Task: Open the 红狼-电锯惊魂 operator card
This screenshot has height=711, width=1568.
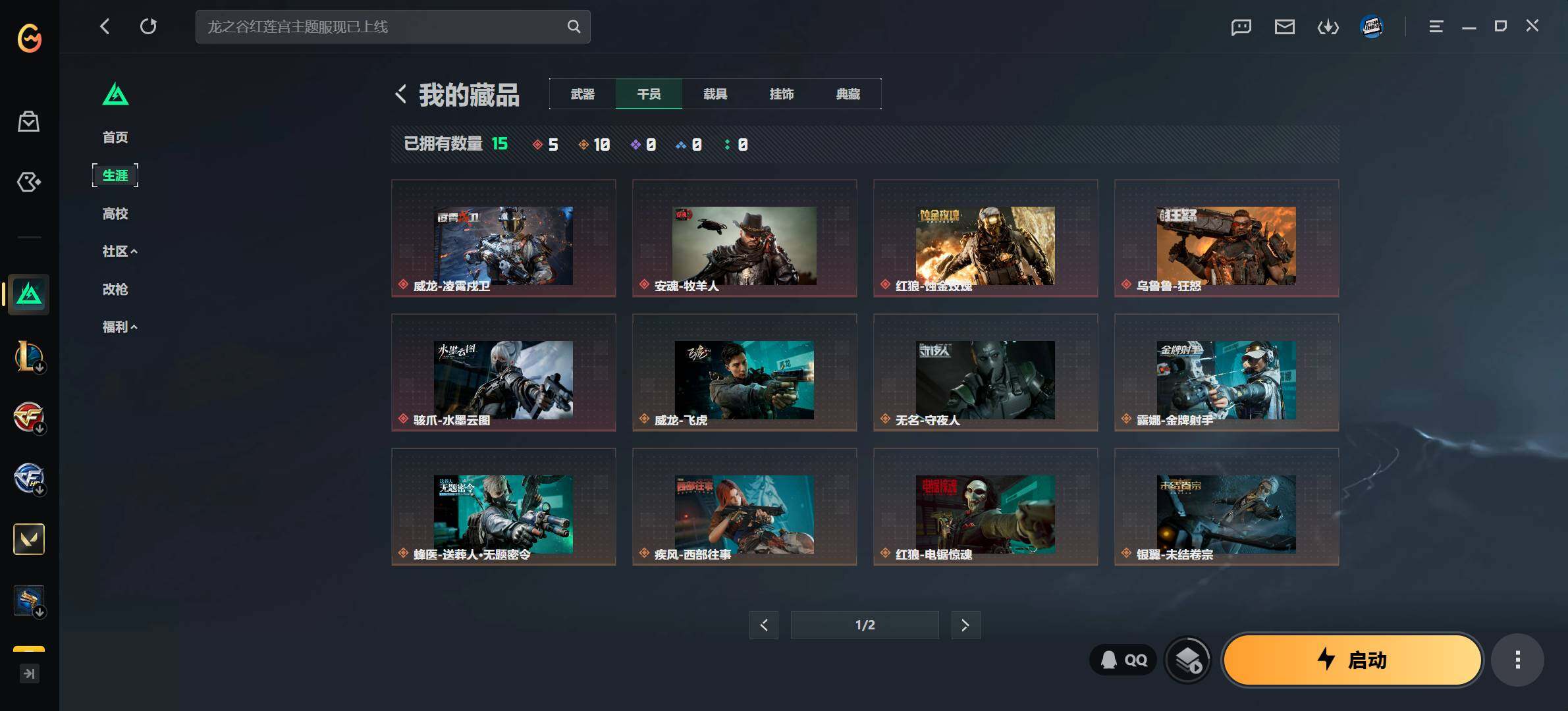Action: [986, 507]
